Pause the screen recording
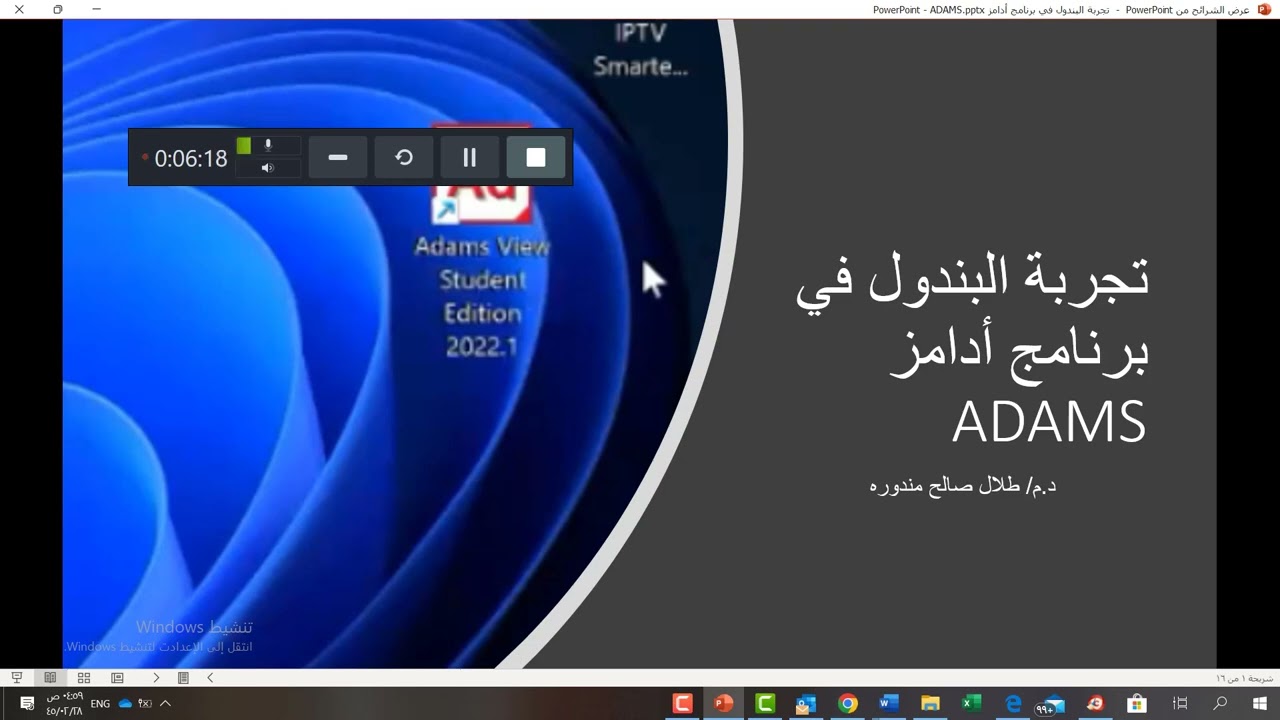This screenshot has width=1280, height=720. (469, 158)
